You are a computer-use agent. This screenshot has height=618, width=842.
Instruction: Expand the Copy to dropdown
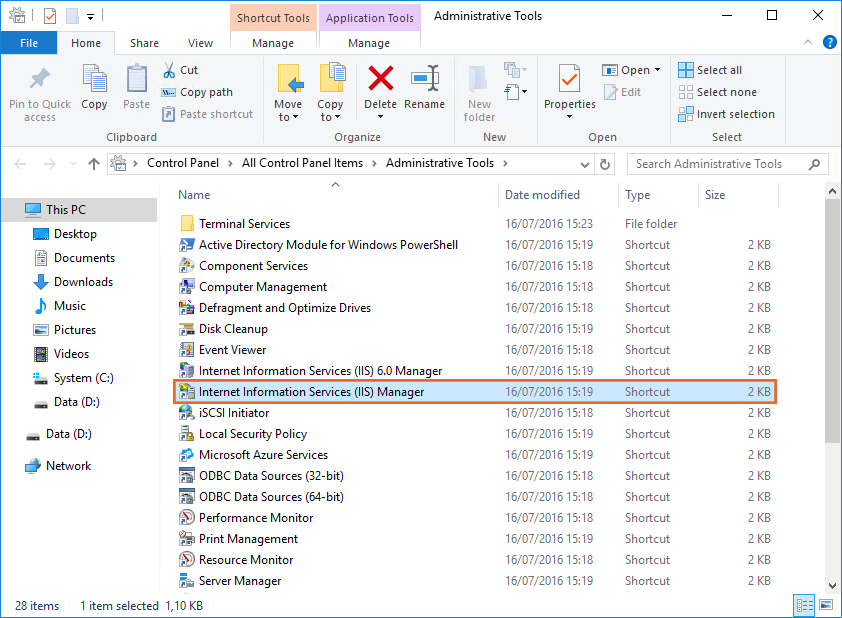point(330,117)
